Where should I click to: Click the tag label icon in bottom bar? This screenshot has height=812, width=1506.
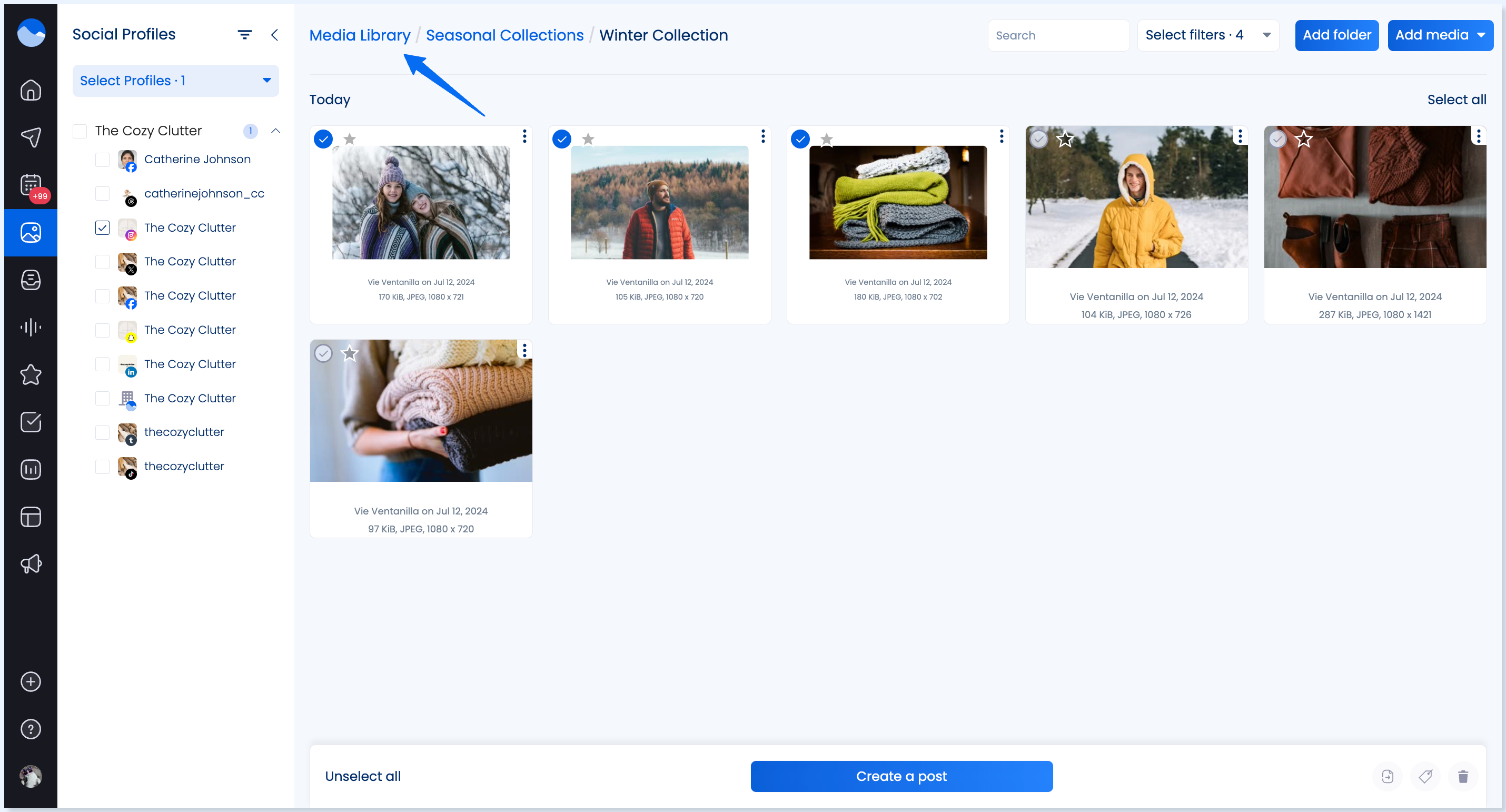(x=1425, y=776)
